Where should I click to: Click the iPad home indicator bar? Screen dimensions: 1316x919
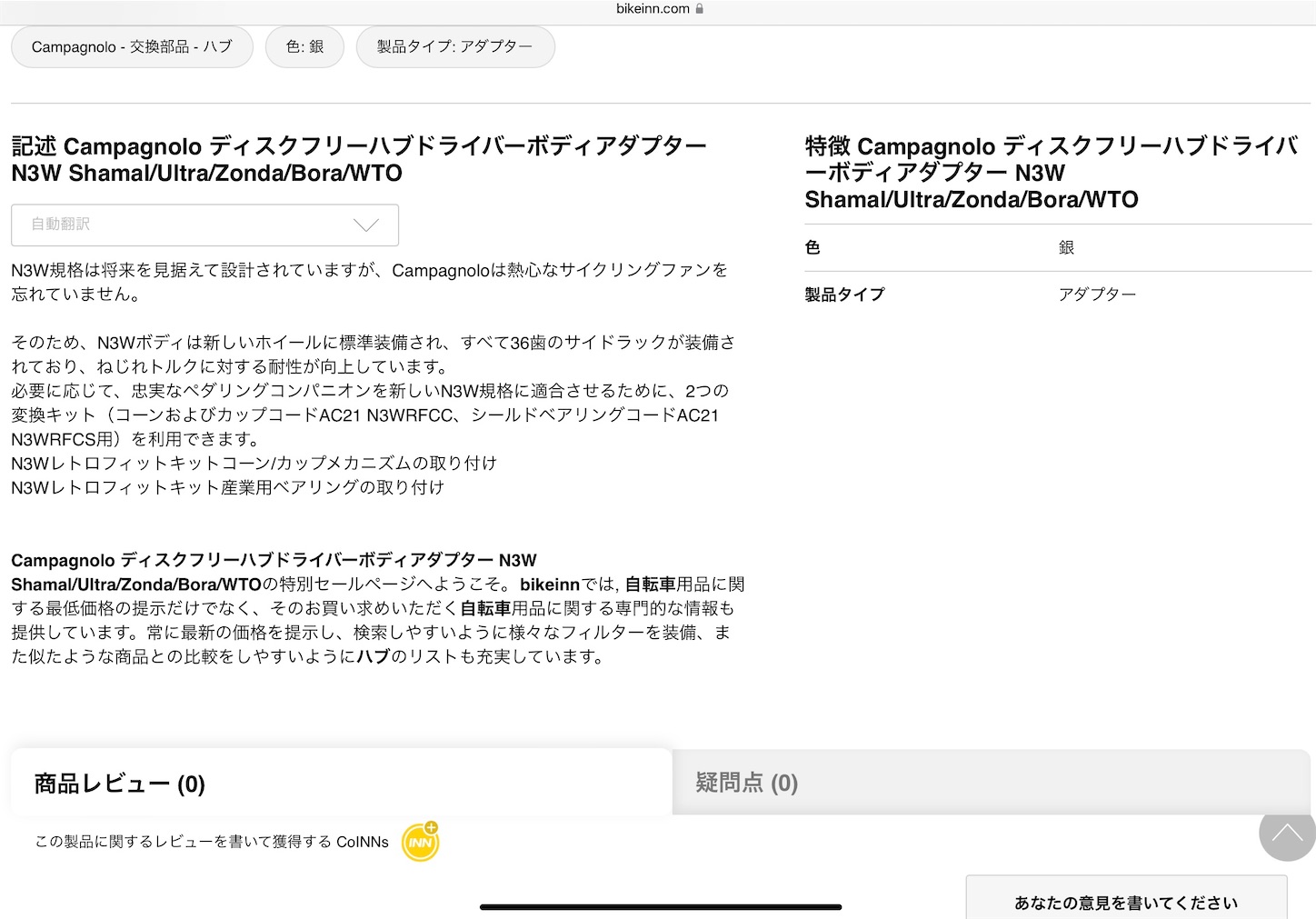pos(661,906)
